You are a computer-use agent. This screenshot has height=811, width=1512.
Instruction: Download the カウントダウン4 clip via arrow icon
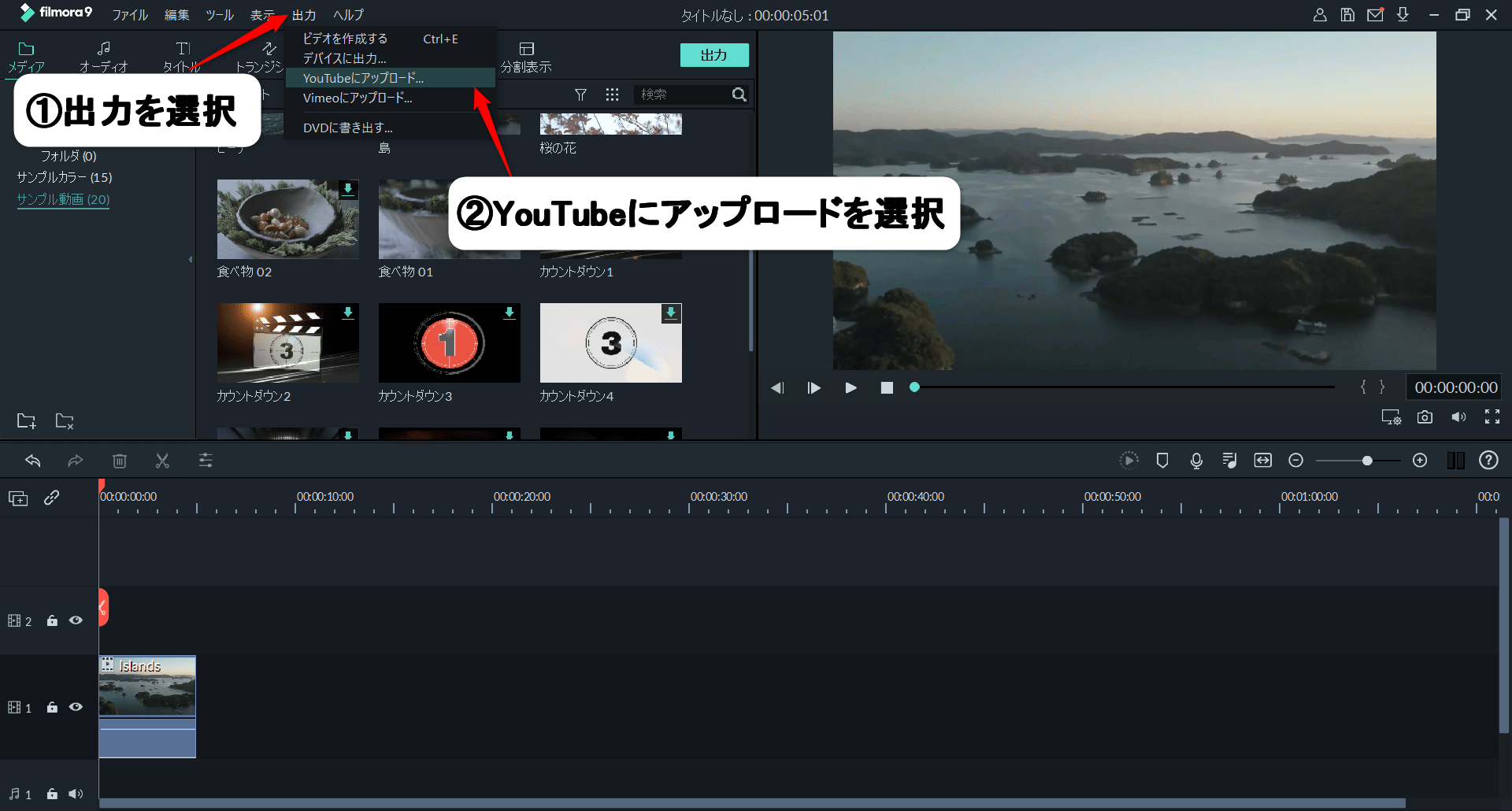671,313
